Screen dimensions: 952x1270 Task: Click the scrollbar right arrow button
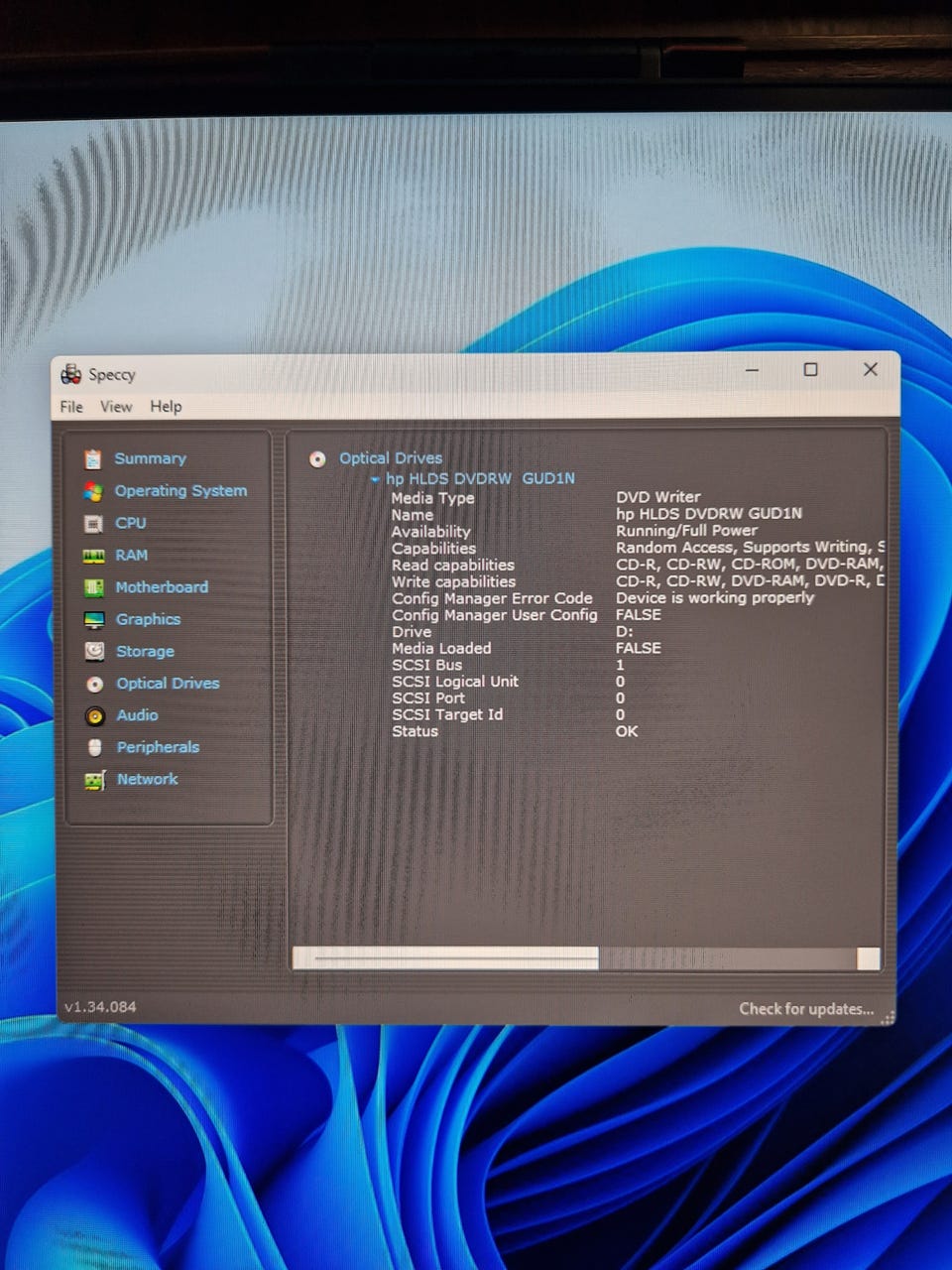(868, 958)
